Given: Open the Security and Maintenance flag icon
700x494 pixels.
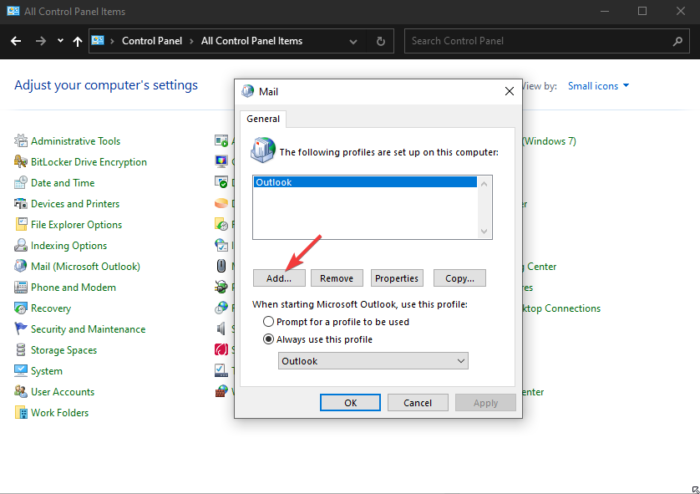Looking at the screenshot, I should pyautogui.click(x=21, y=329).
